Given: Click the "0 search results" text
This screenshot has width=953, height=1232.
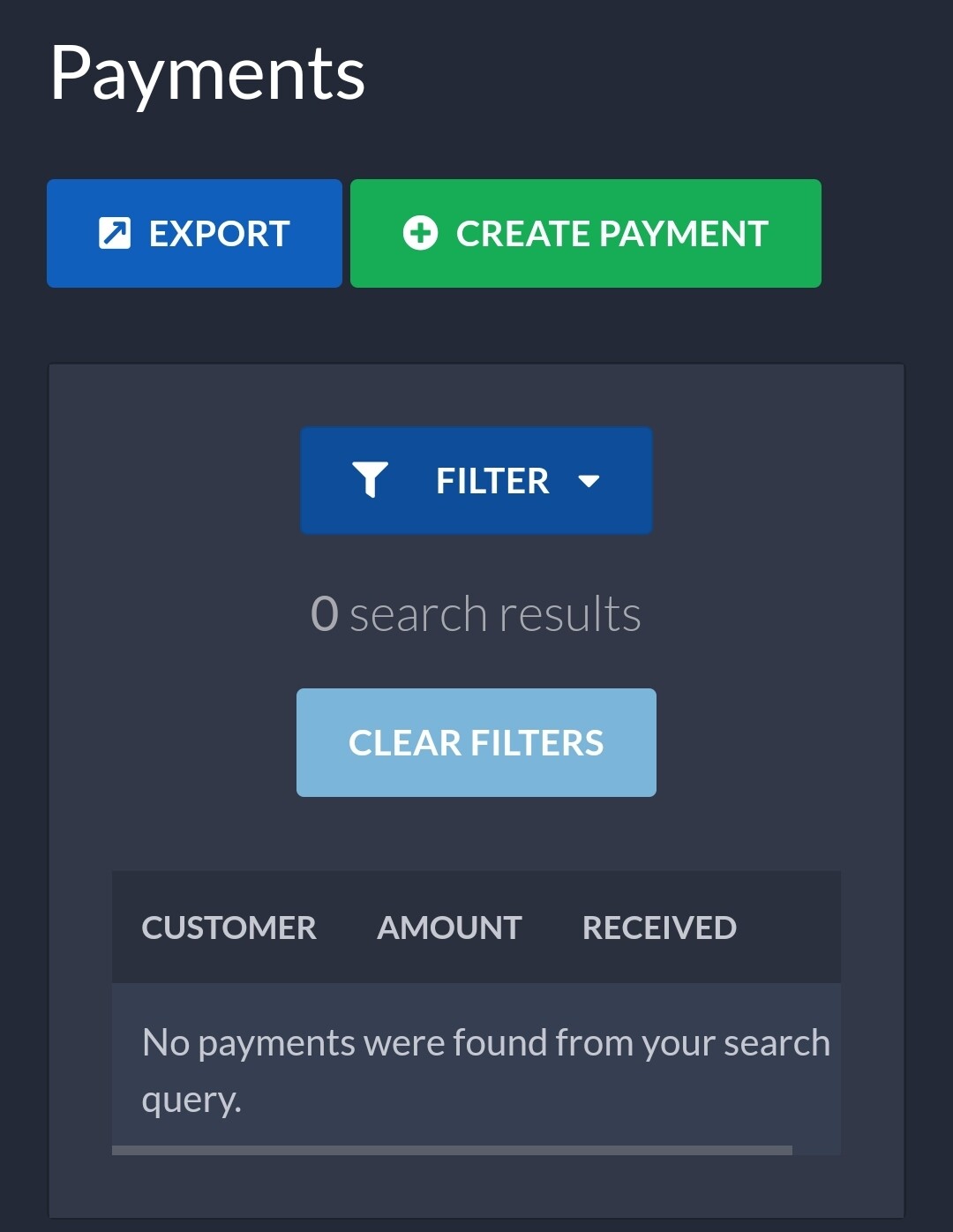Looking at the screenshot, I should click(476, 613).
